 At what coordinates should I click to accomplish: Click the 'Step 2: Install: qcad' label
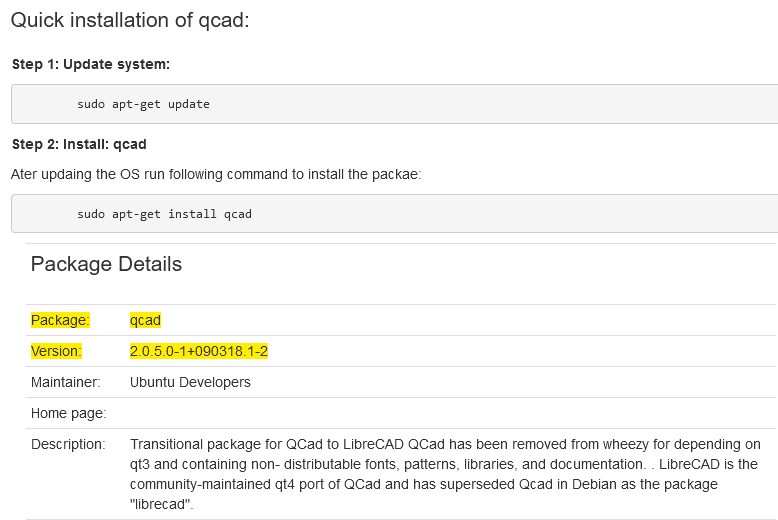pos(79,144)
